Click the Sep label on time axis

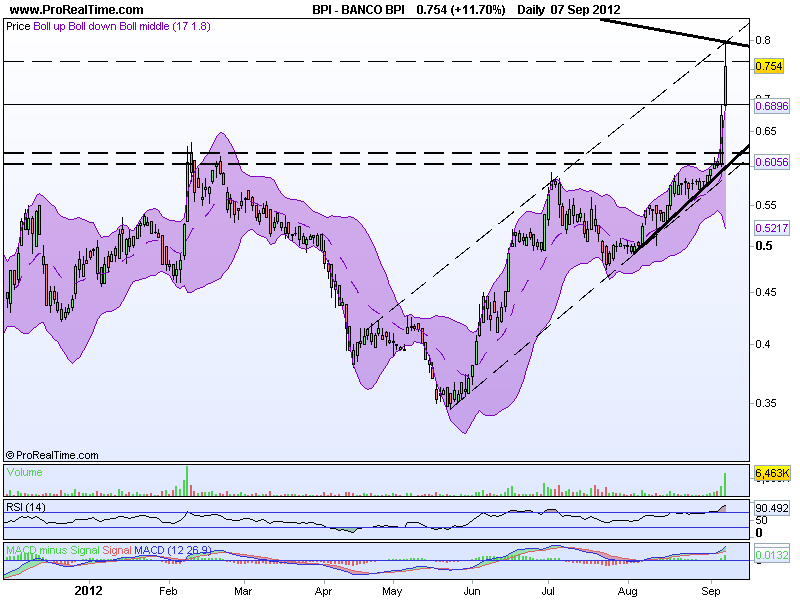[711, 591]
